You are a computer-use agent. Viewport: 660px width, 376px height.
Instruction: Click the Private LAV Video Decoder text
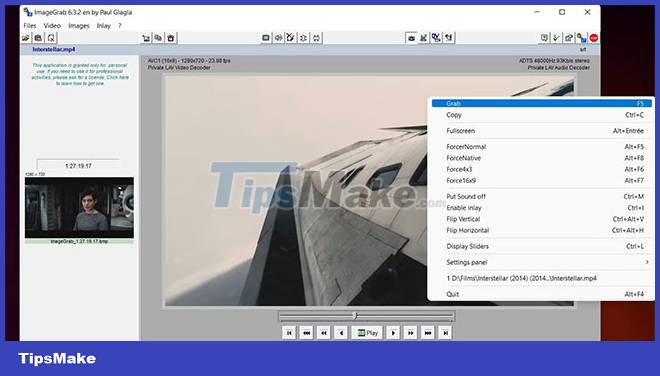(179, 67)
